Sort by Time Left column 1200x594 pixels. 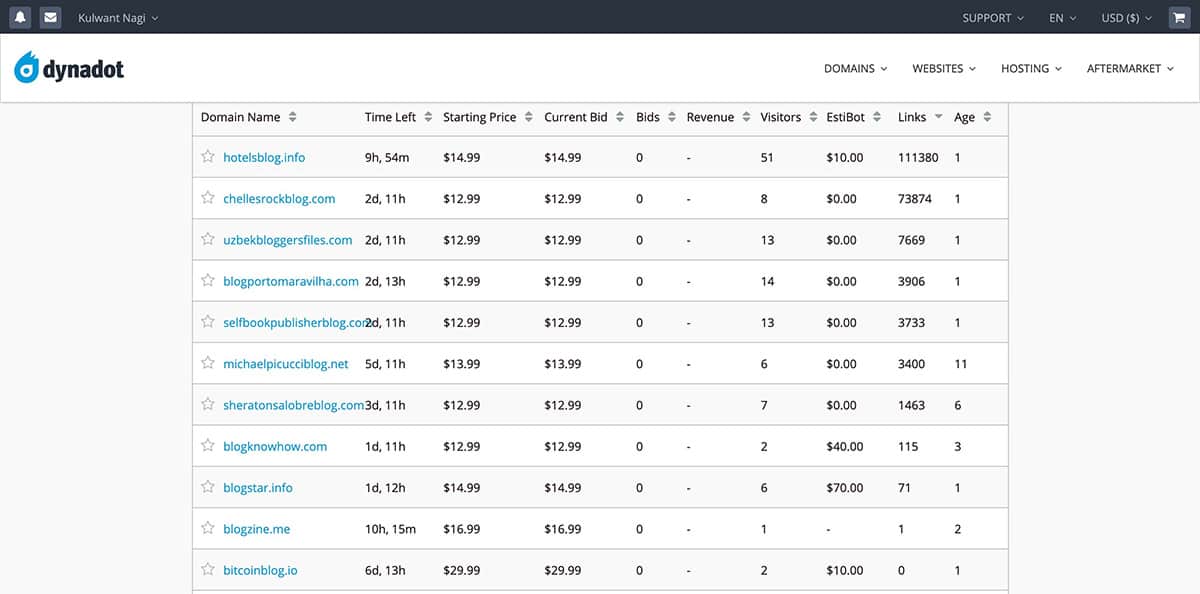(398, 117)
